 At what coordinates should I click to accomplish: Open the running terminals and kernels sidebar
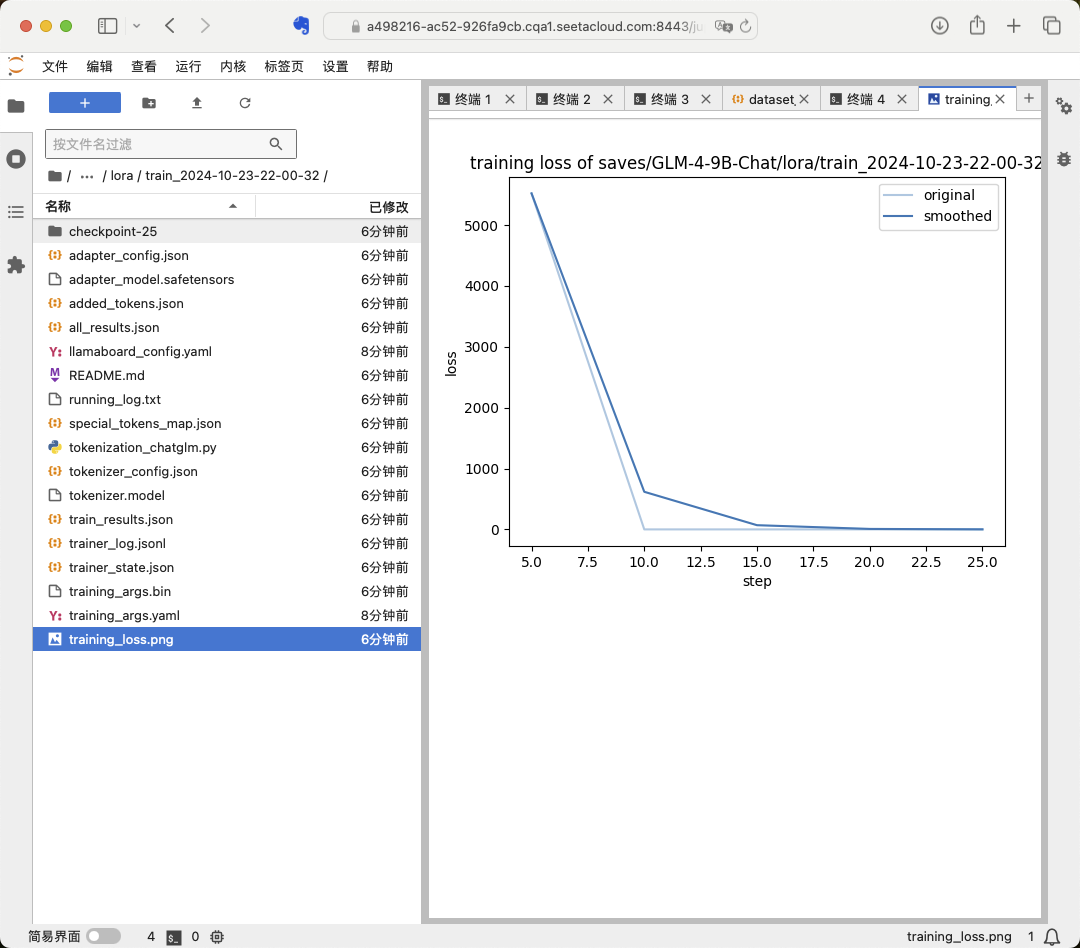[16, 159]
